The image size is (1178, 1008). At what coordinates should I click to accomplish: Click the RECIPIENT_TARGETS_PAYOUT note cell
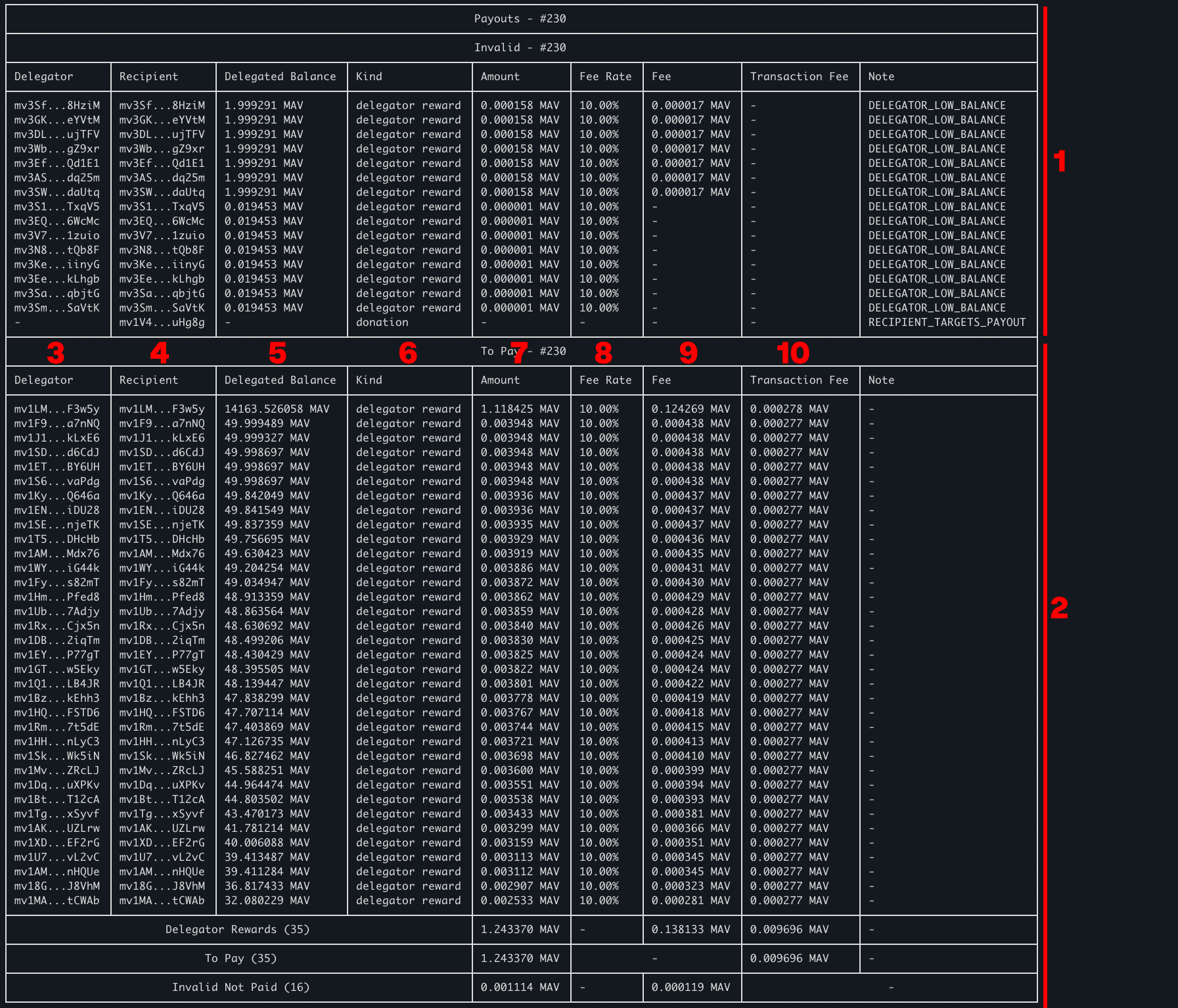pyautogui.click(x=946, y=322)
